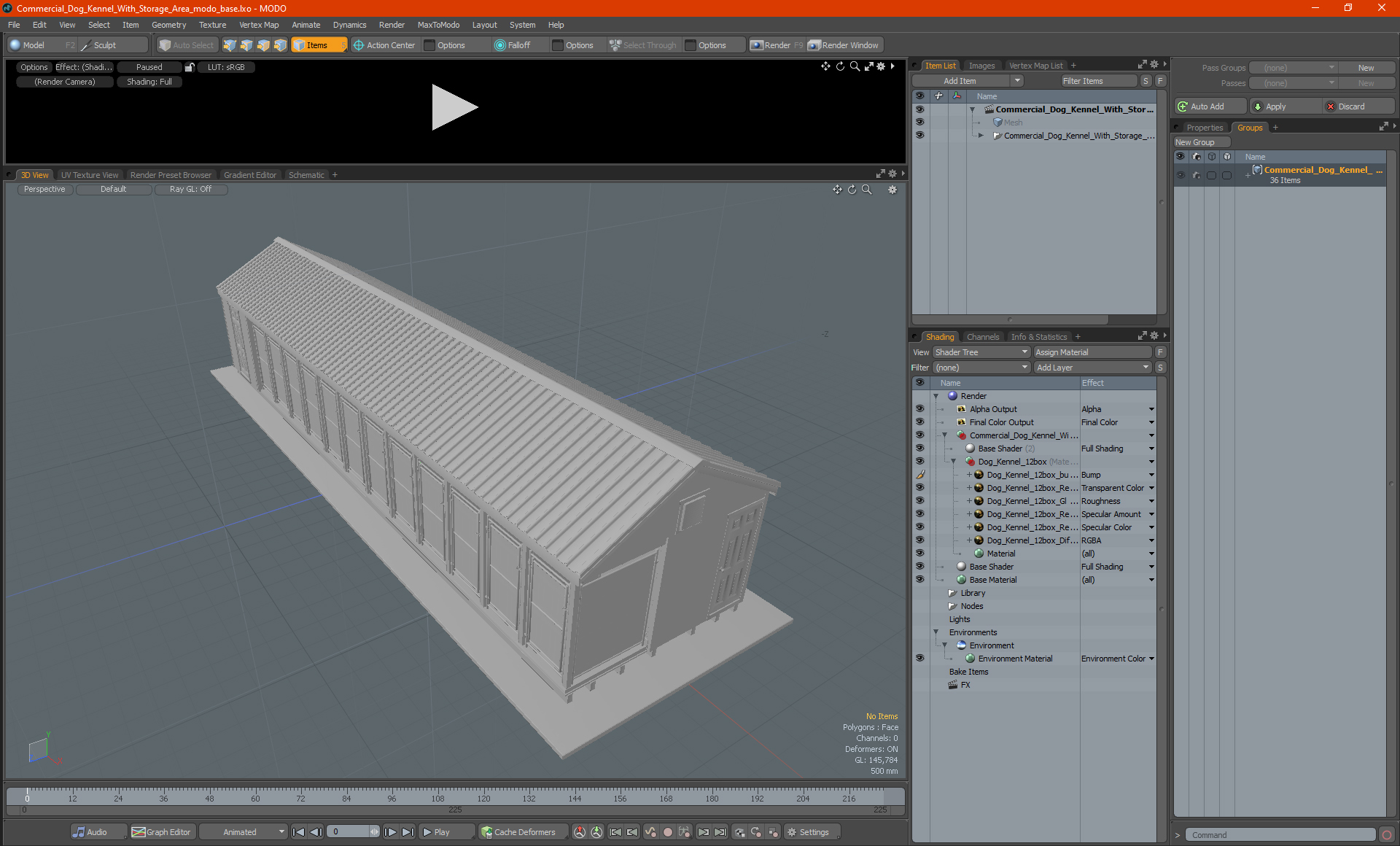This screenshot has width=1400, height=846.
Task: Go to first frame
Action: [298, 832]
